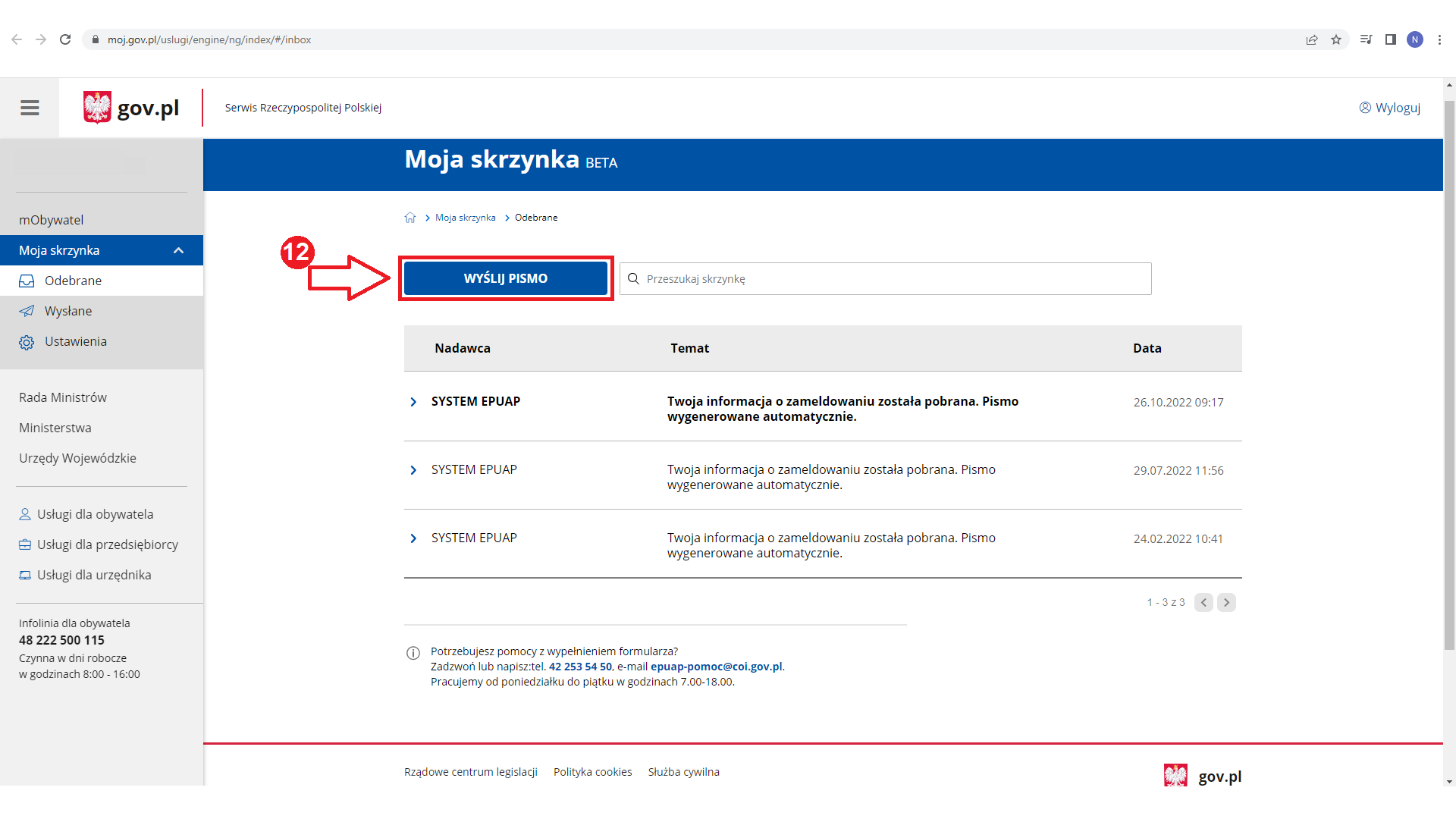Click the page vertical scrollbar

pyautogui.click(x=1449, y=375)
